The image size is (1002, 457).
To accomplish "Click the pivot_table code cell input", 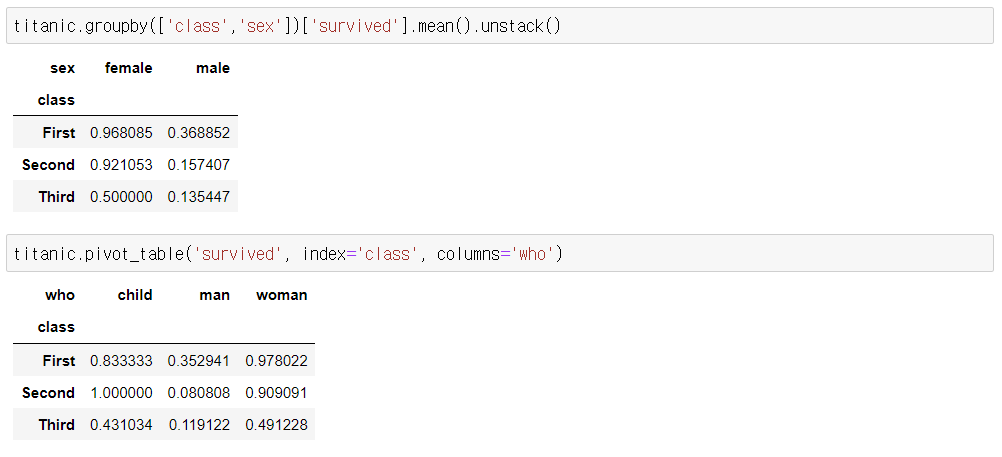I will [500, 254].
